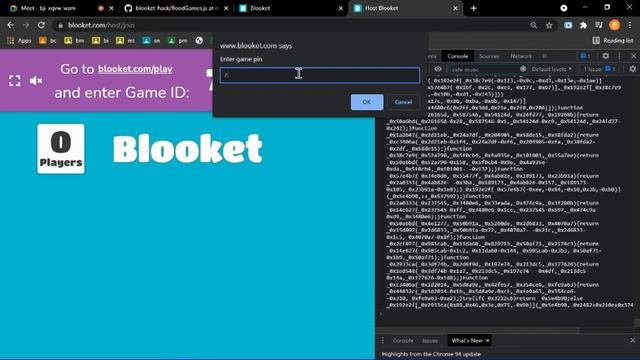Toggle the console live expression eye

(x=438, y=69)
